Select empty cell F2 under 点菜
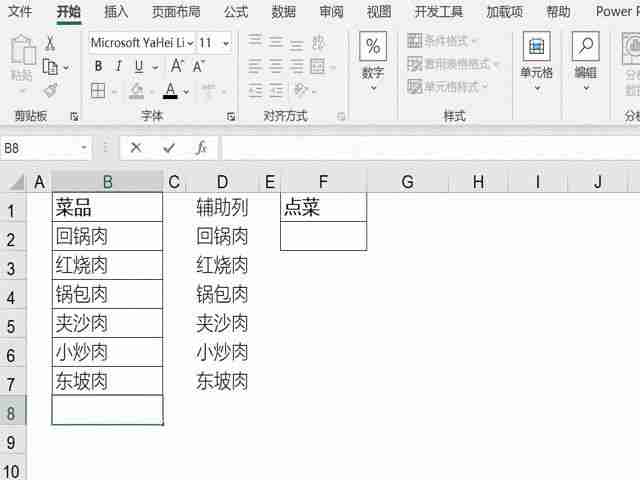 tap(323, 236)
